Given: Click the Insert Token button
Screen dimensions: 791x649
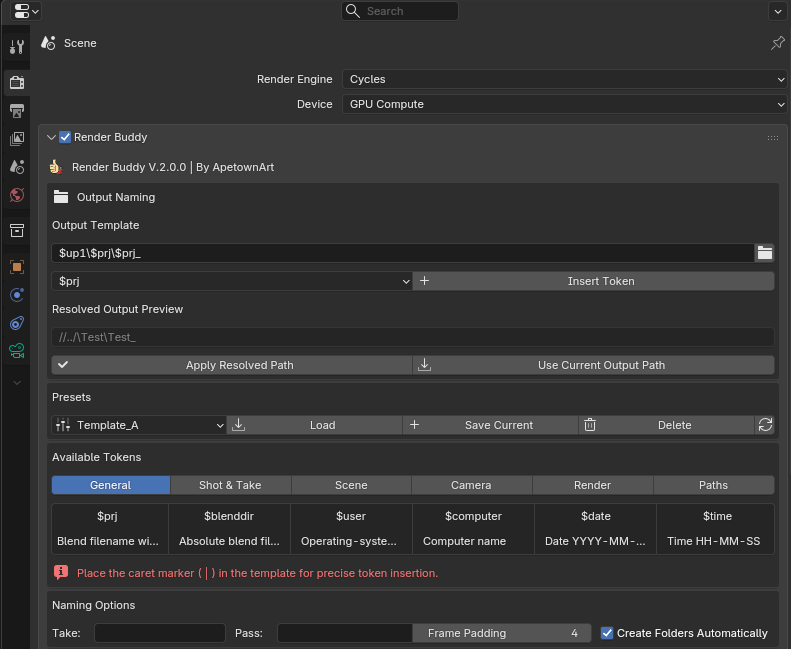Looking at the screenshot, I should (x=594, y=281).
